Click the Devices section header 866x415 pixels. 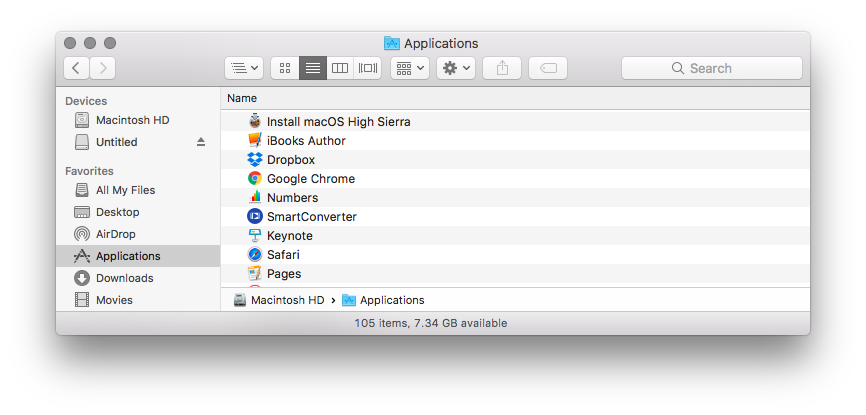[x=86, y=101]
